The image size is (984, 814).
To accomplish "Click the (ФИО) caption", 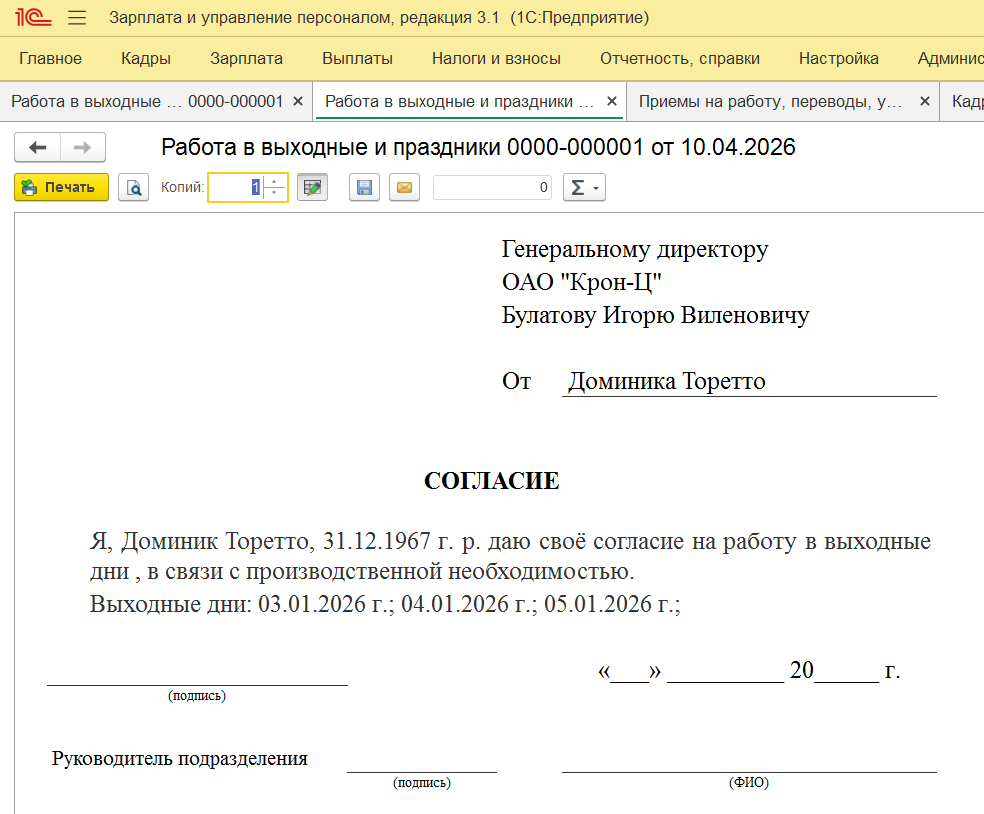I will [749, 782].
